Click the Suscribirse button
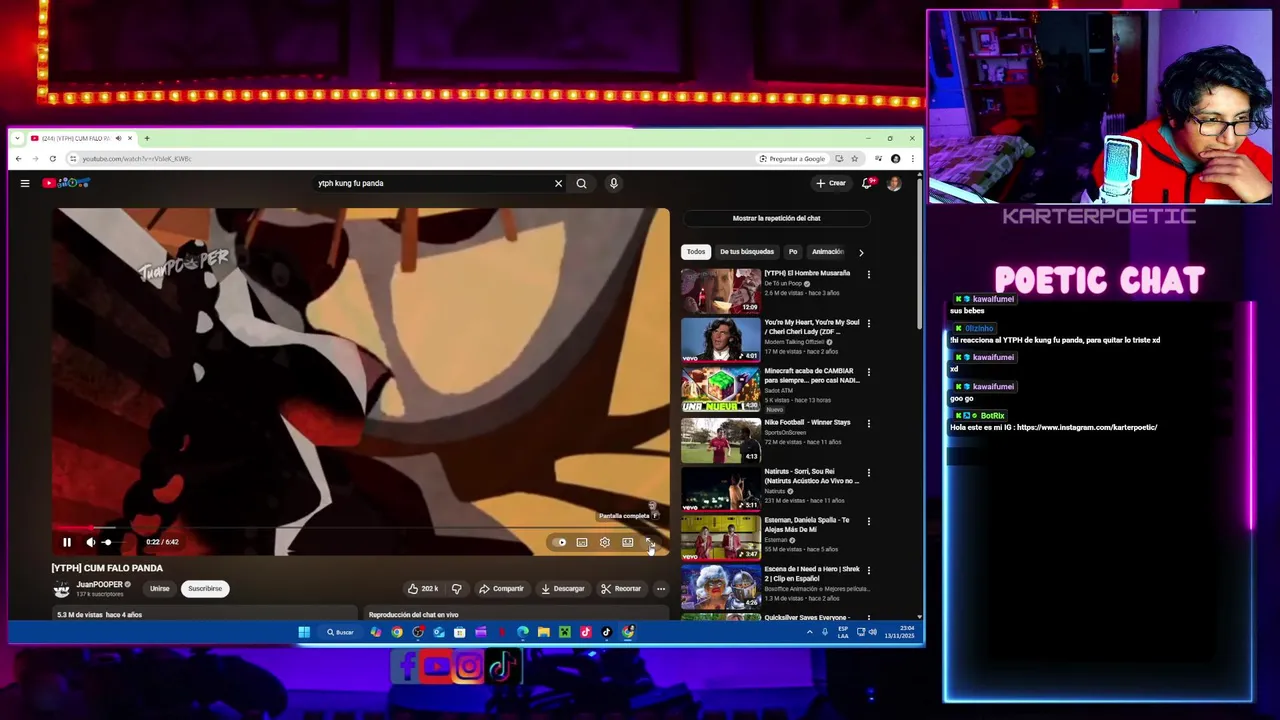 (205, 589)
